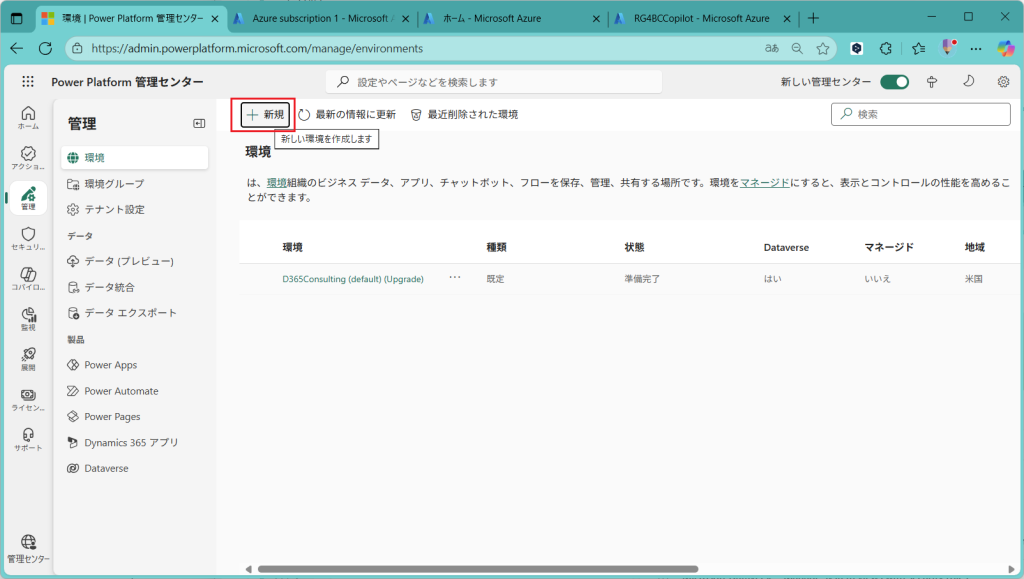The image size is (1024, 579).
Task: Open browser settings ellipsis menu
Action: pyautogui.click(x=976, y=48)
